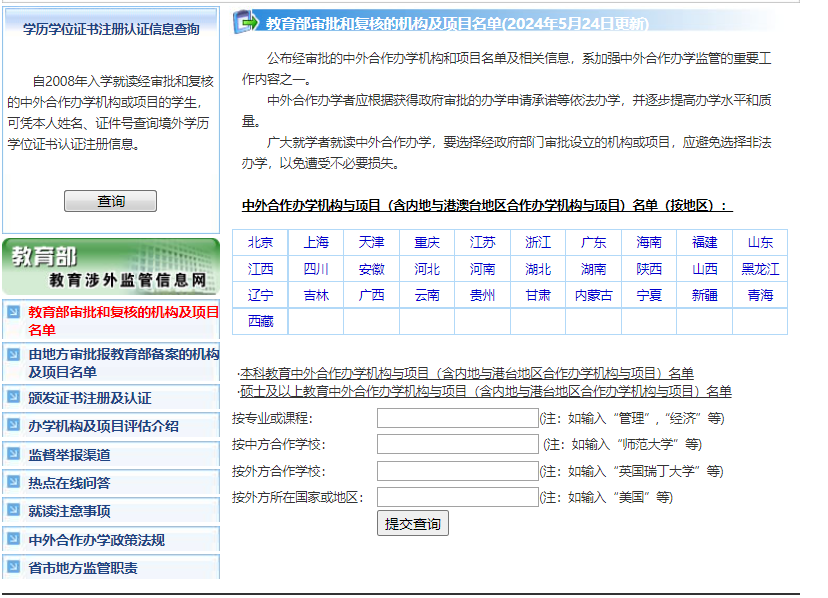Click the arrow icon beside 办学机构及项目评估介绍
The height and width of the screenshot is (598, 828).
[13, 425]
